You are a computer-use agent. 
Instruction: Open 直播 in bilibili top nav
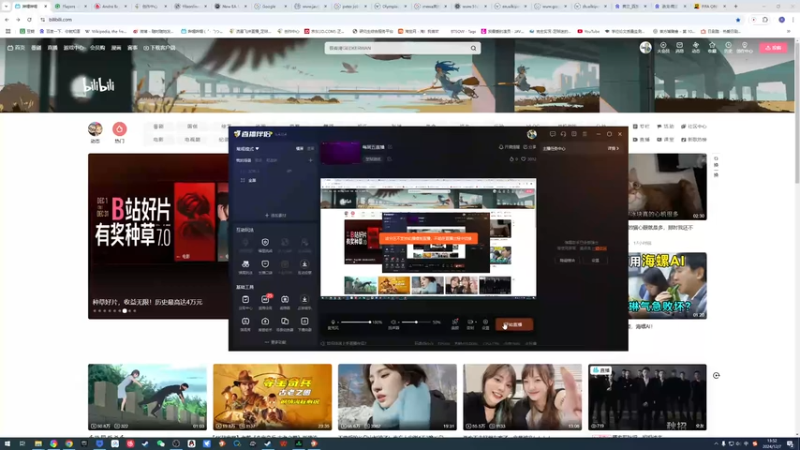53,48
